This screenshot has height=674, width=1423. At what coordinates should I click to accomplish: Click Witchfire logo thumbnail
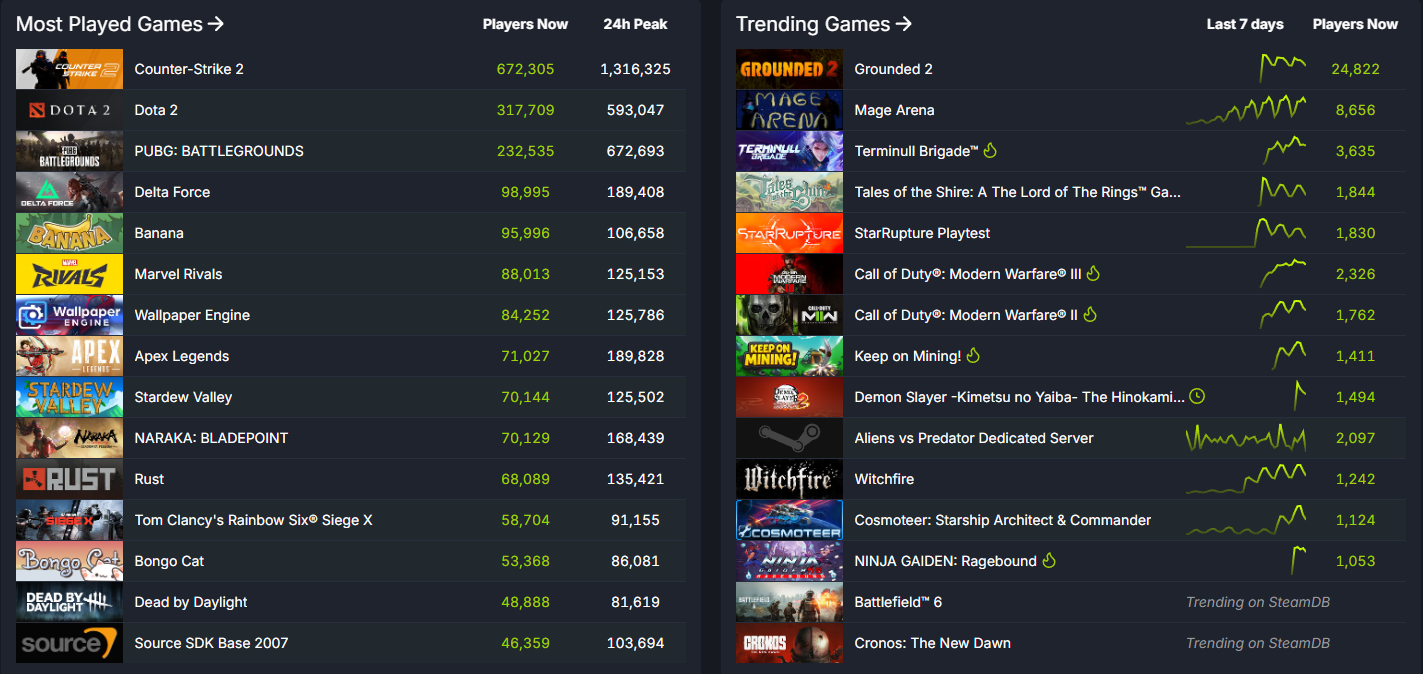789,479
